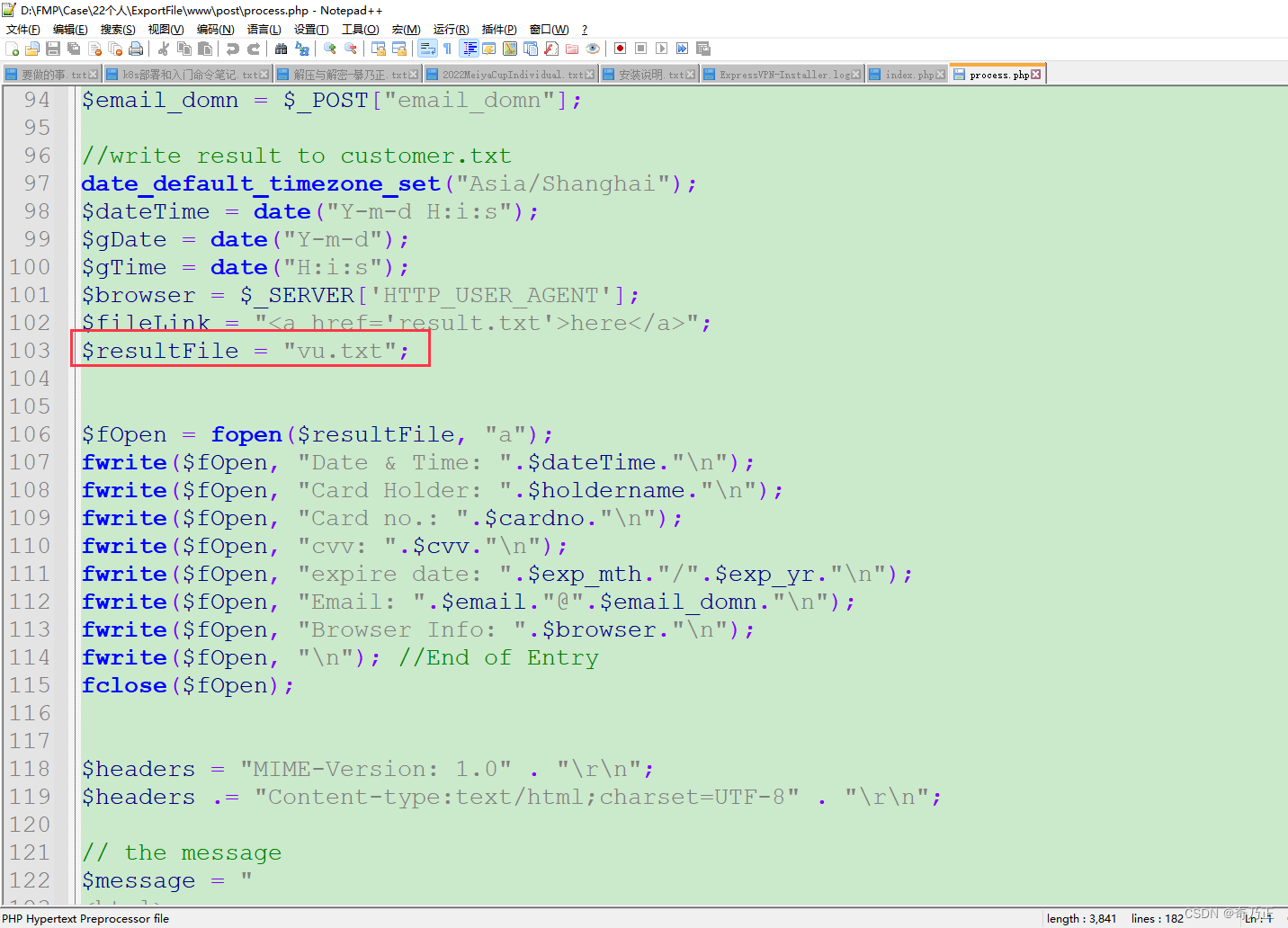1288x928 pixels.
Task: Create a new file with the New icon
Action: (x=13, y=49)
